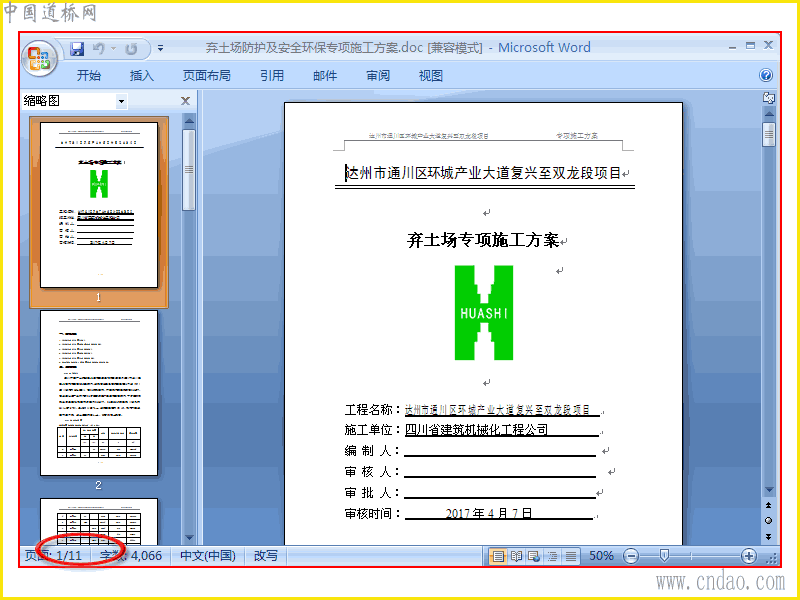Click the green HUASHI logo image
This screenshot has width=800, height=600.
tap(484, 313)
